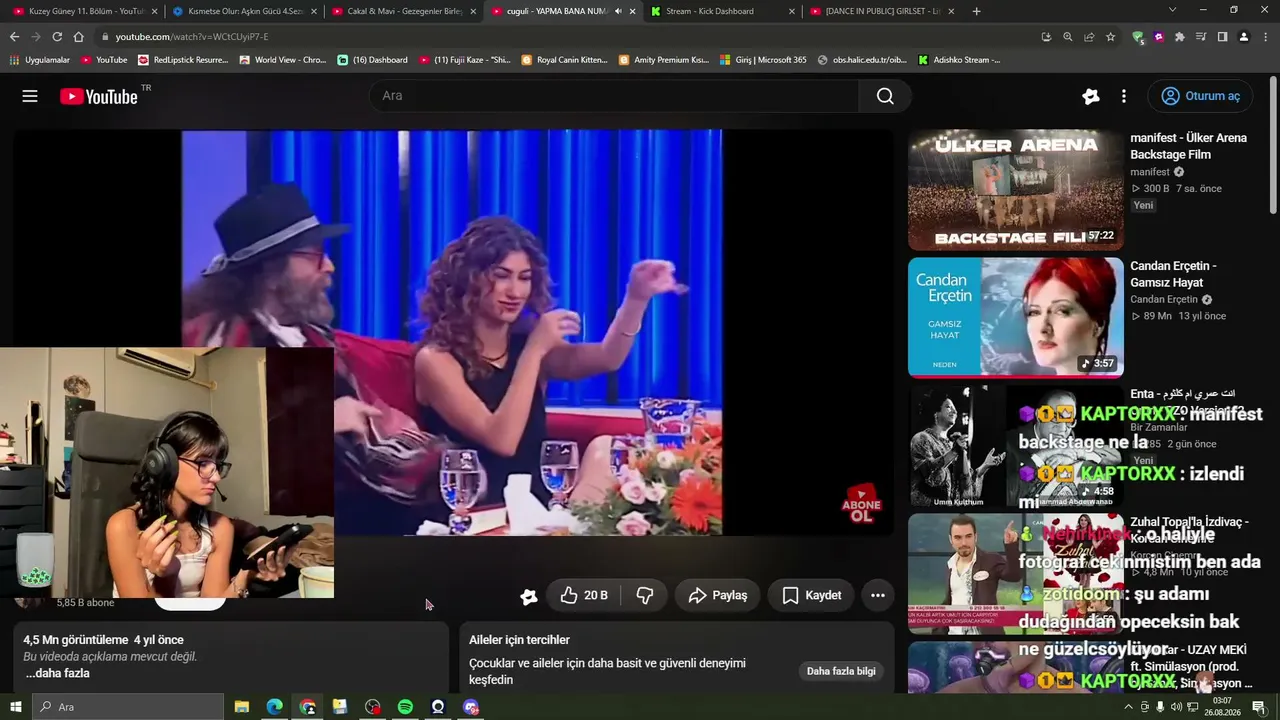Screen dimensions: 1280x720
Task: Open the browser extensions puzzle icon
Action: point(1180,37)
